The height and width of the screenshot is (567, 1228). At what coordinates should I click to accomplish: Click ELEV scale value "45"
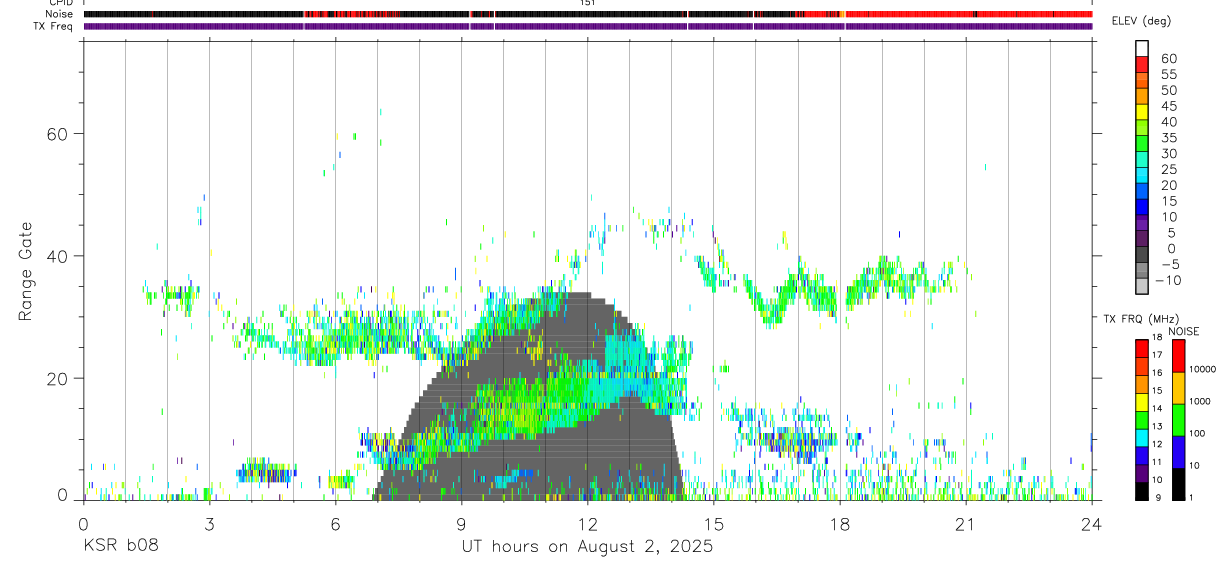pyautogui.click(x=1168, y=106)
